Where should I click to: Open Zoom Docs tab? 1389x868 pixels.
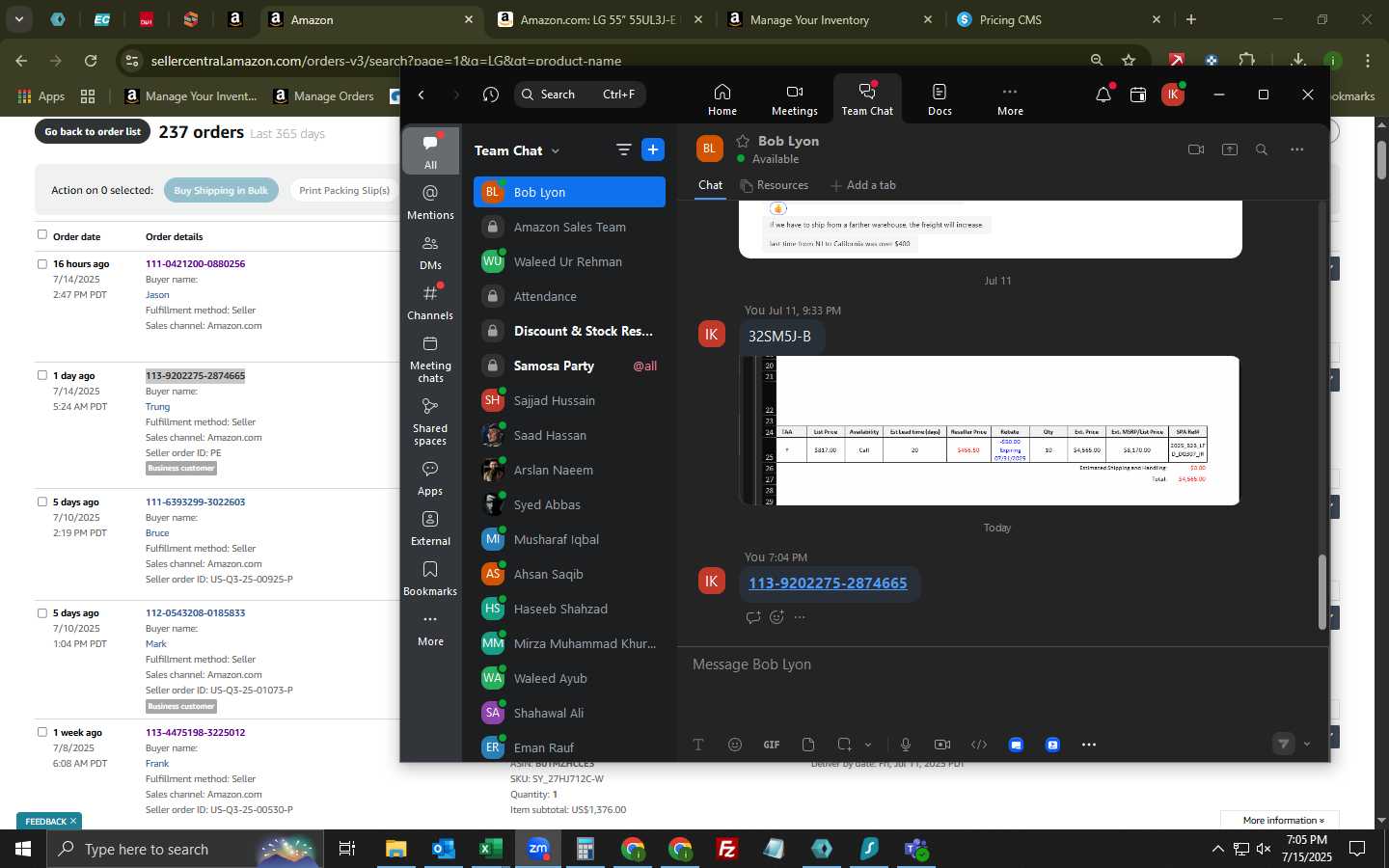click(x=940, y=99)
